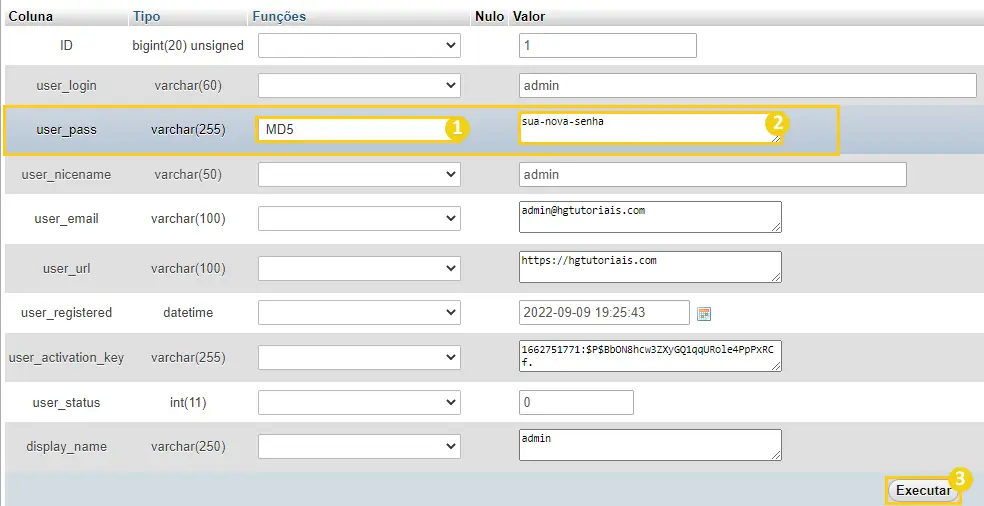Open the function dropdown for ID row
Screen dimensions: 984x506
tap(359, 45)
